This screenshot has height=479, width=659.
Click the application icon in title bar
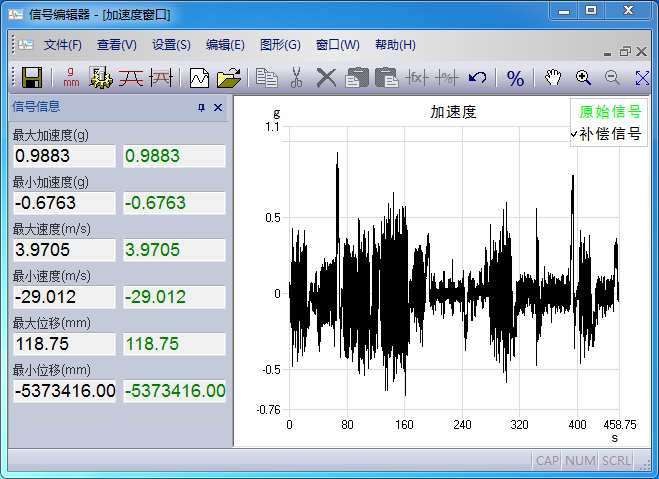coord(16,15)
